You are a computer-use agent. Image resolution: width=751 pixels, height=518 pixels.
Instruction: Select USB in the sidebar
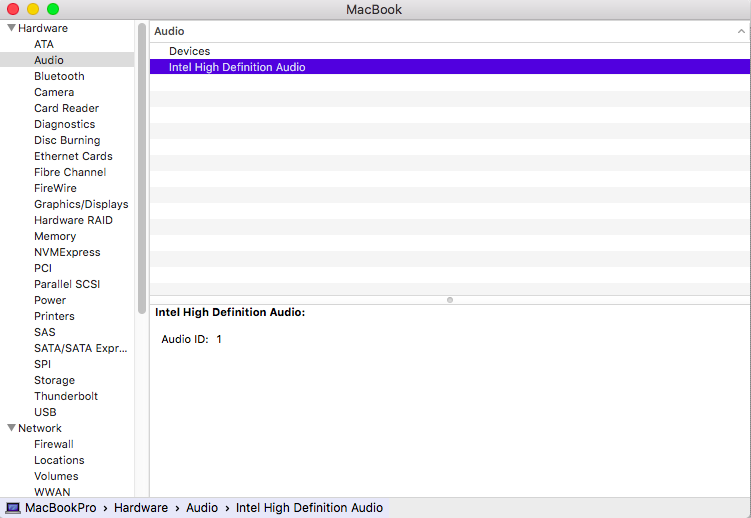[45, 412]
